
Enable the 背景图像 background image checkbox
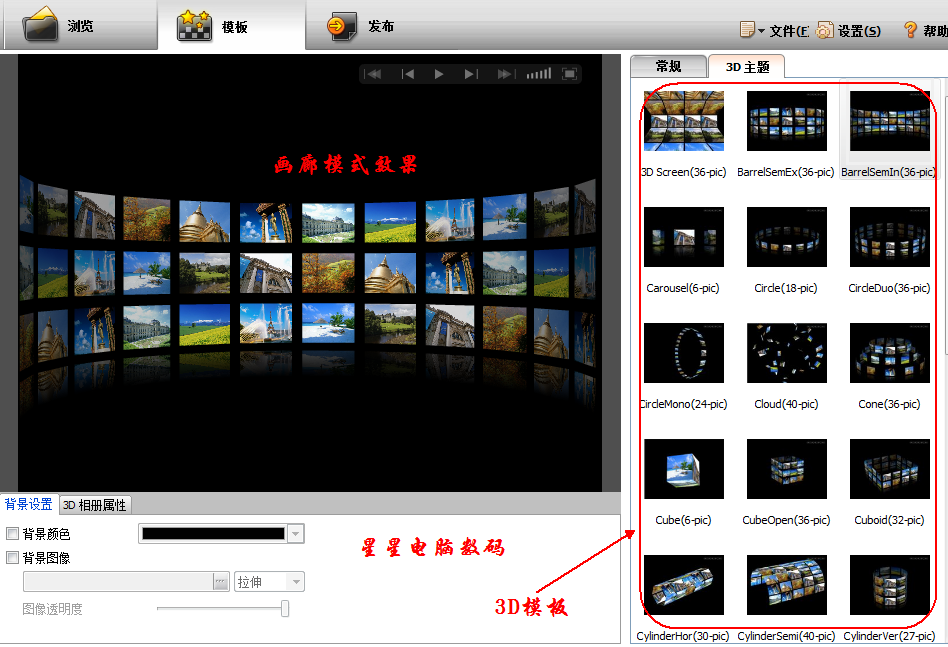(14, 558)
